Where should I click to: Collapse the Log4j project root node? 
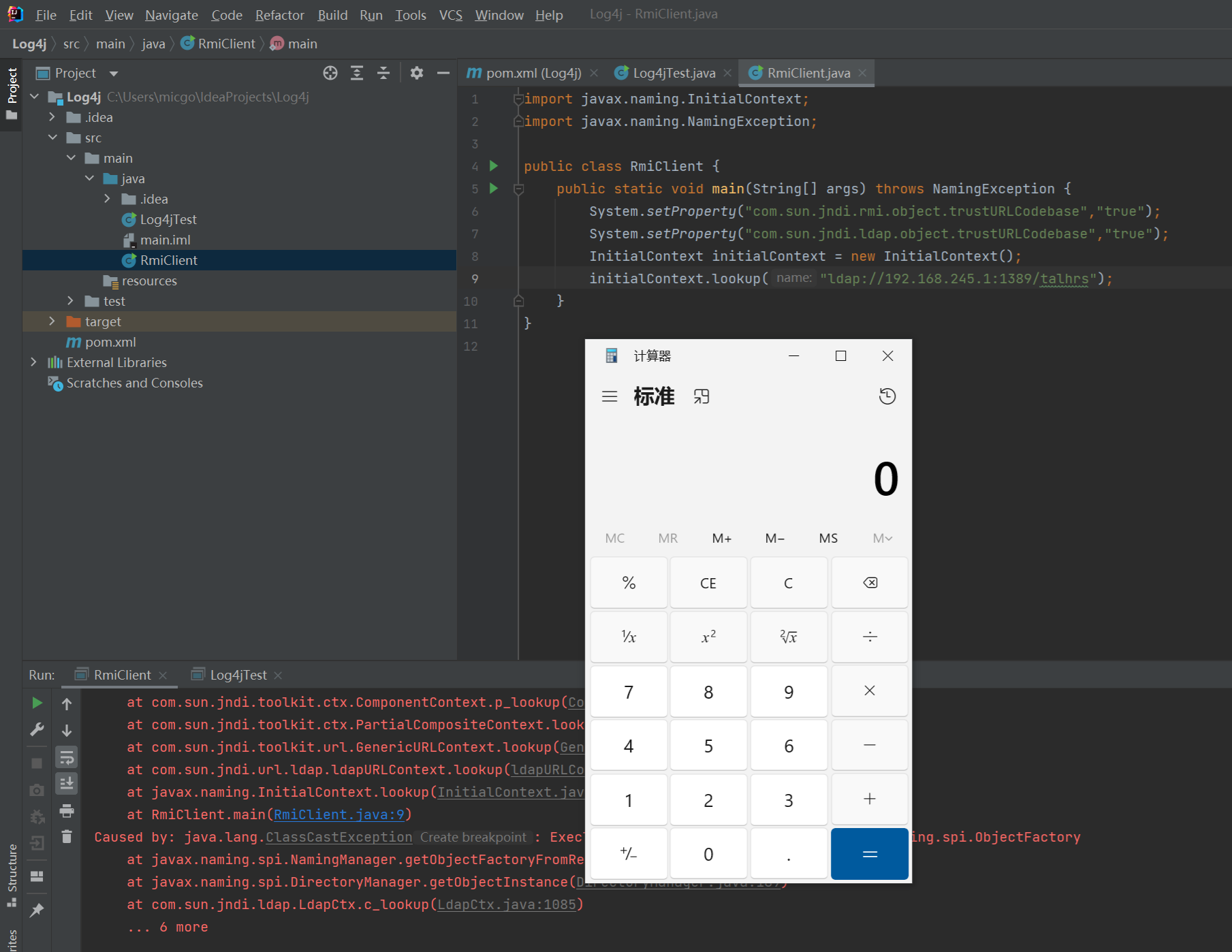34,97
